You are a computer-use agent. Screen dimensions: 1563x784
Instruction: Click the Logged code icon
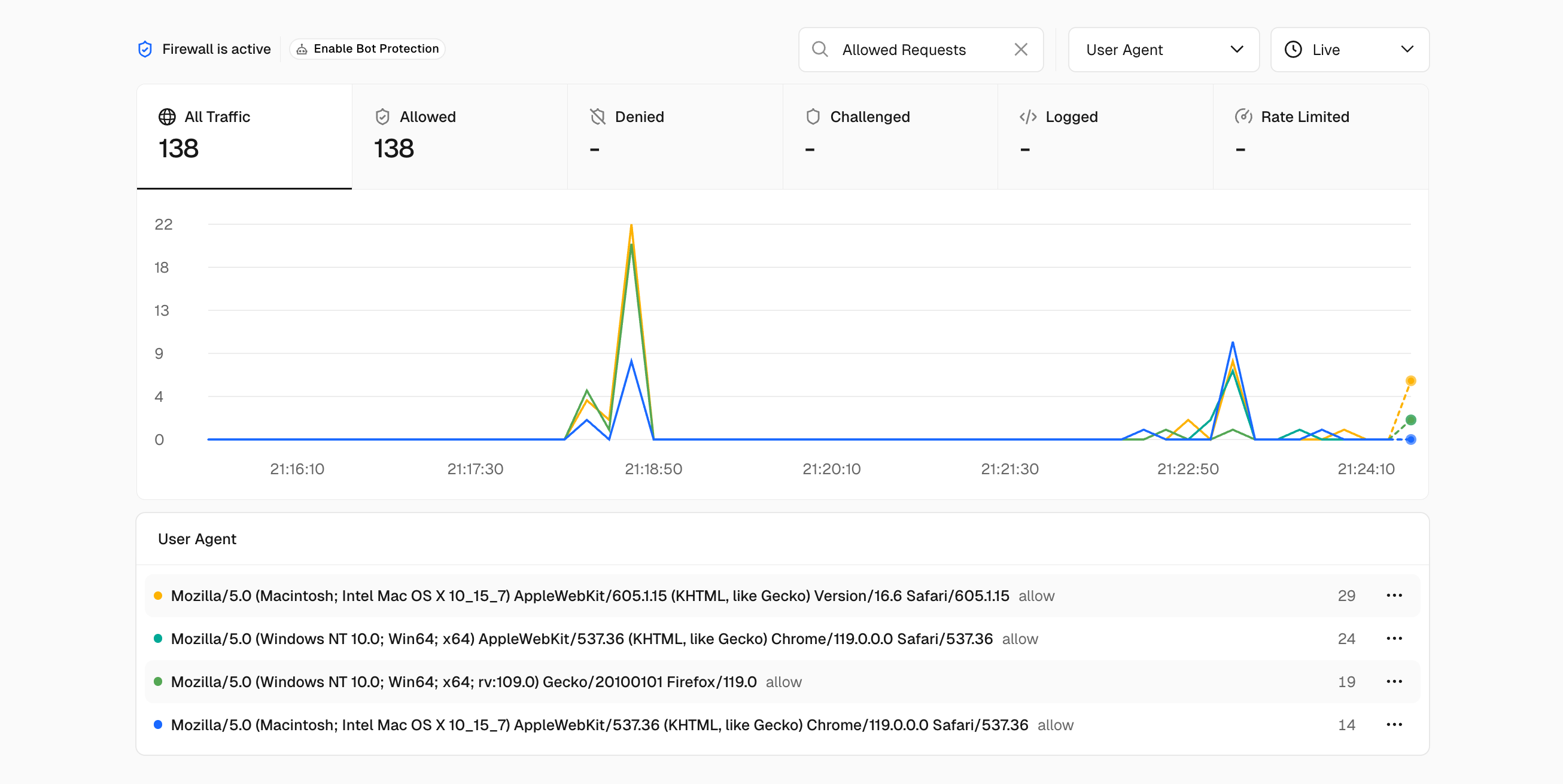tap(1029, 117)
